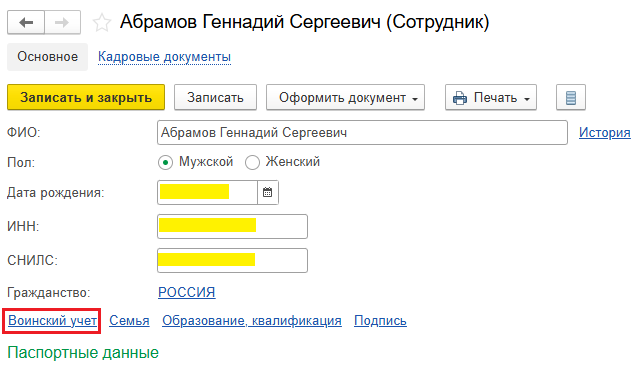This screenshot has width=637, height=369.
Task: Select the Мужской gender option
Action: tap(165, 163)
